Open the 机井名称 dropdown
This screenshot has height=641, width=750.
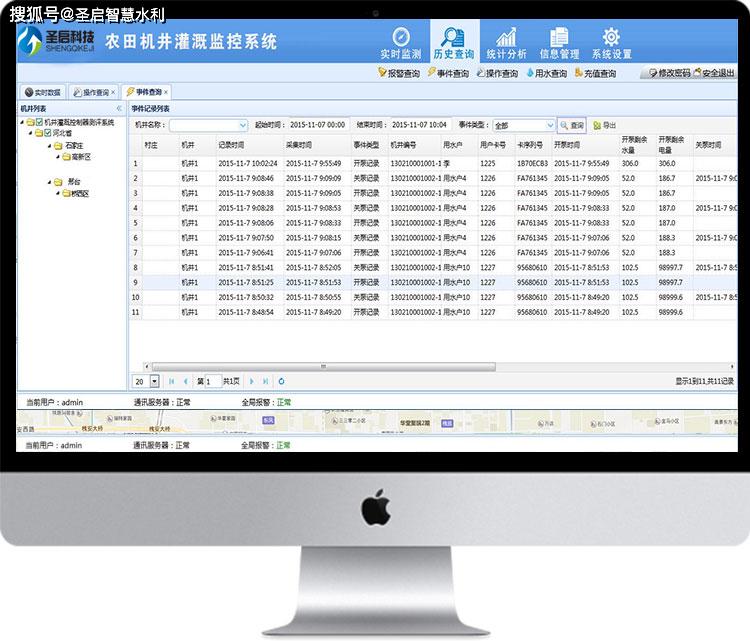tap(243, 125)
